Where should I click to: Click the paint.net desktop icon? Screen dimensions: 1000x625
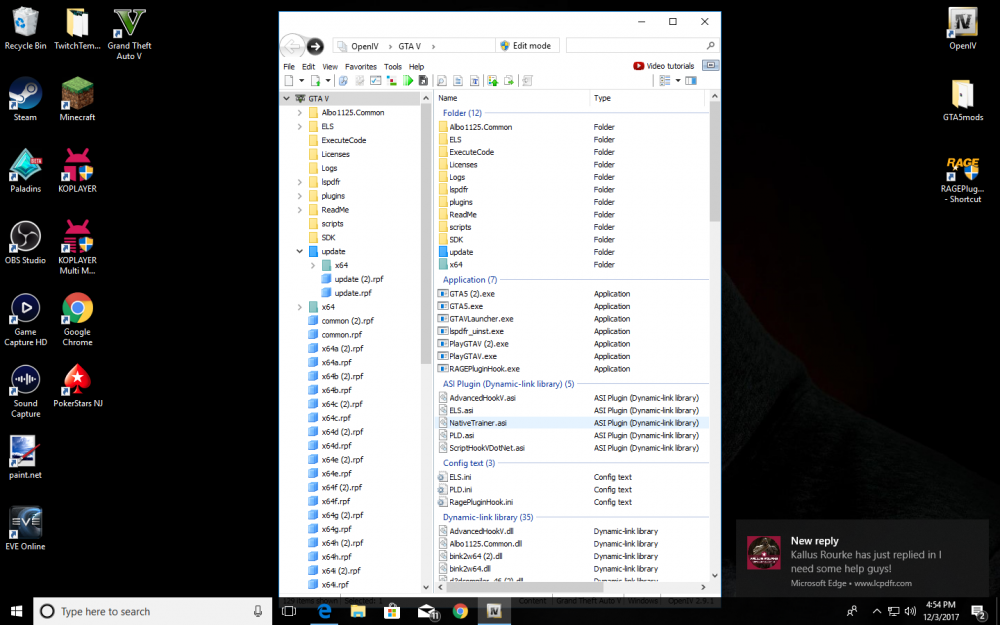pyautogui.click(x=25, y=457)
